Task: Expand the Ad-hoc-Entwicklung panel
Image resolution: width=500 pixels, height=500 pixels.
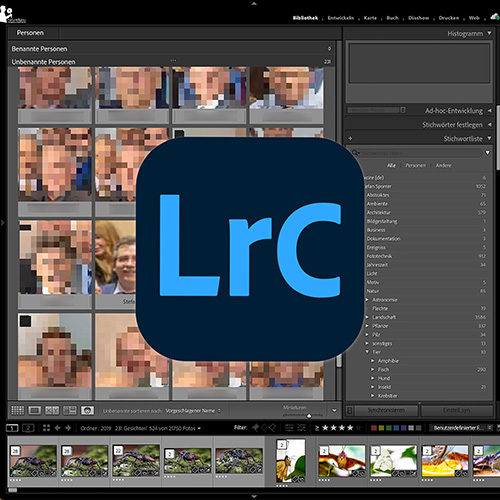Action: coord(489,110)
